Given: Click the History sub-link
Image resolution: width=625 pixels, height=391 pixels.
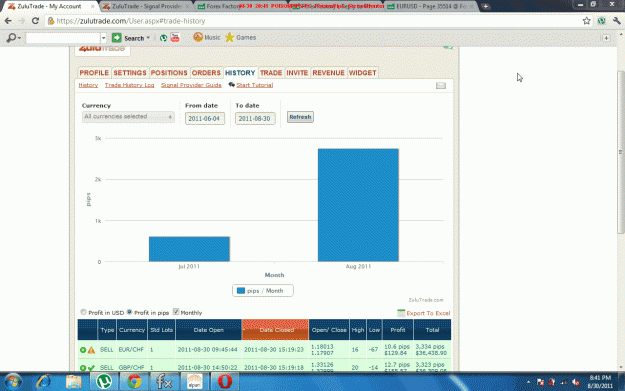Looking at the screenshot, I should pyautogui.click(x=88, y=85).
